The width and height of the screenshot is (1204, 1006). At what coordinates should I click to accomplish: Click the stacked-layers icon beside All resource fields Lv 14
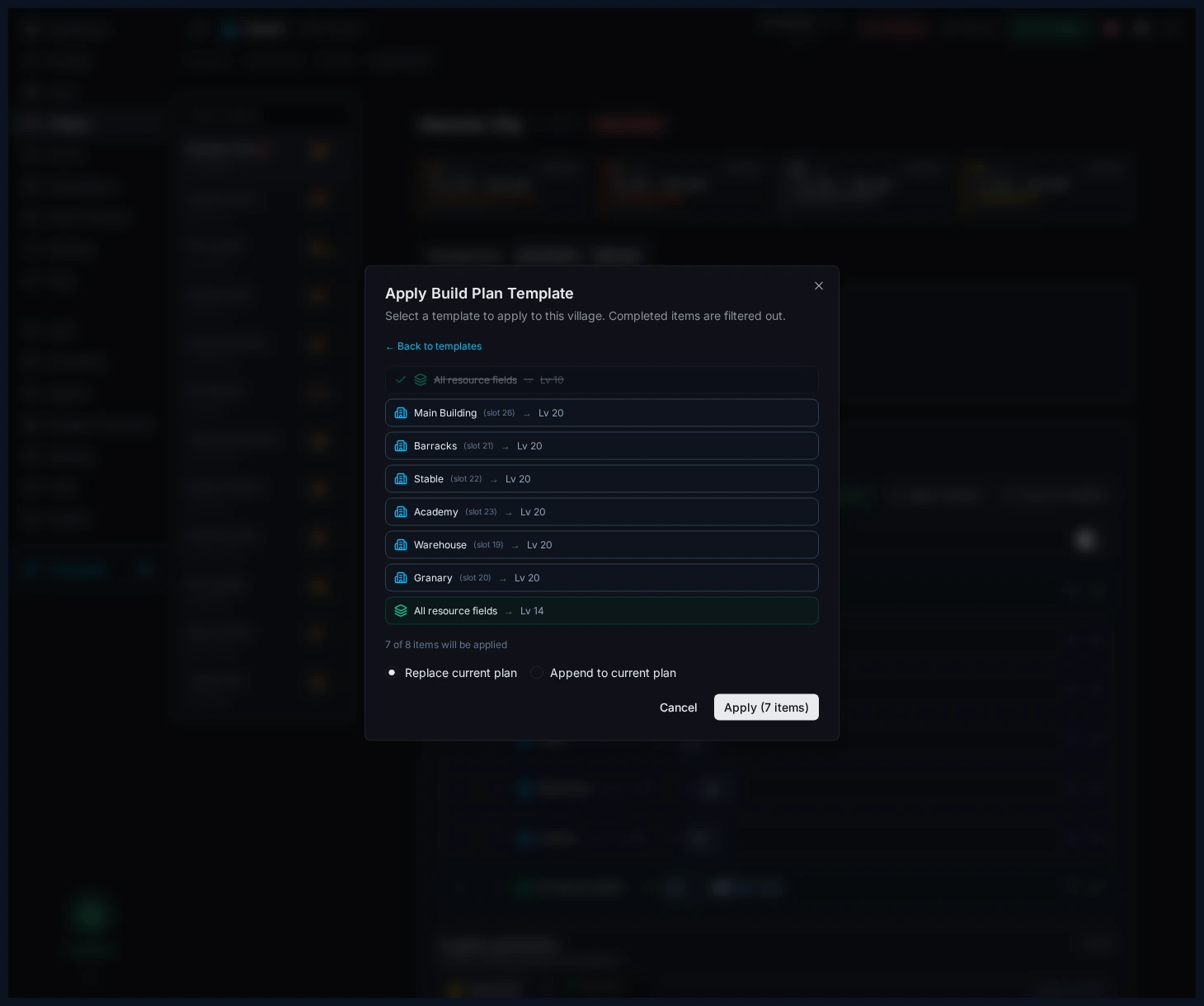pos(402,610)
